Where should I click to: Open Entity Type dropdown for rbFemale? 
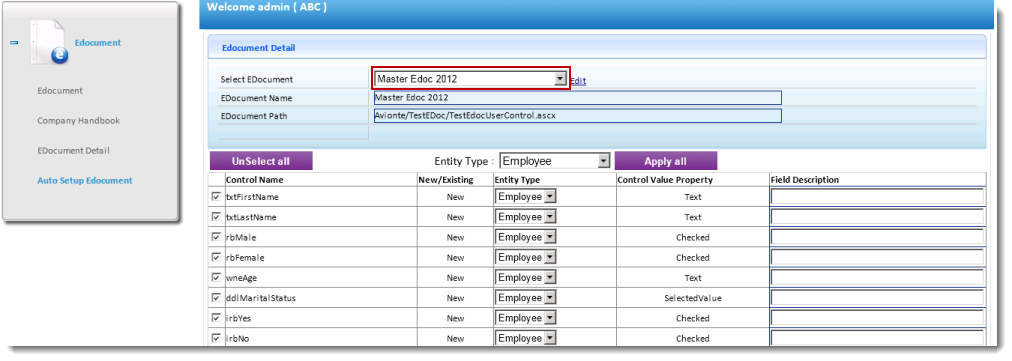525,257
